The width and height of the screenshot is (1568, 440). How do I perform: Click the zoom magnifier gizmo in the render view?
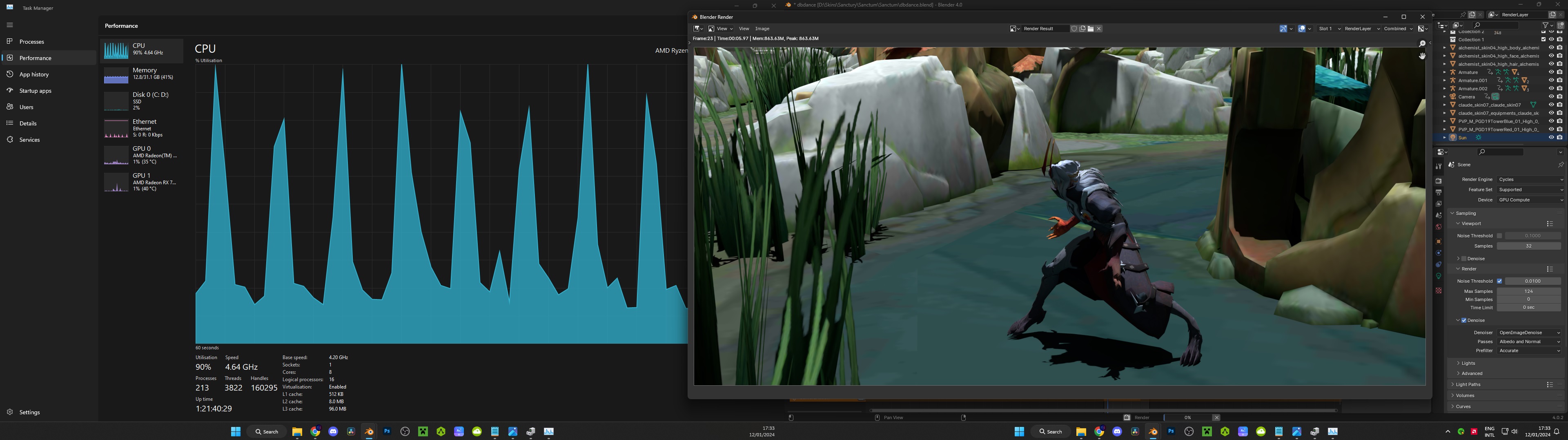point(1422,44)
